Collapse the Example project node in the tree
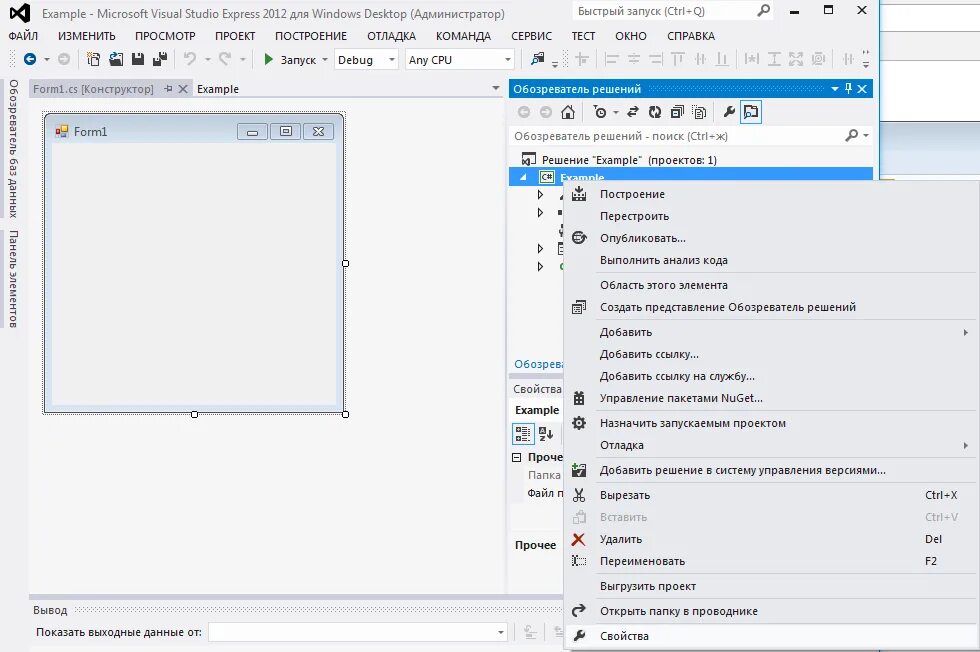The height and width of the screenshot is (652, 980). [x=524, y=178]
